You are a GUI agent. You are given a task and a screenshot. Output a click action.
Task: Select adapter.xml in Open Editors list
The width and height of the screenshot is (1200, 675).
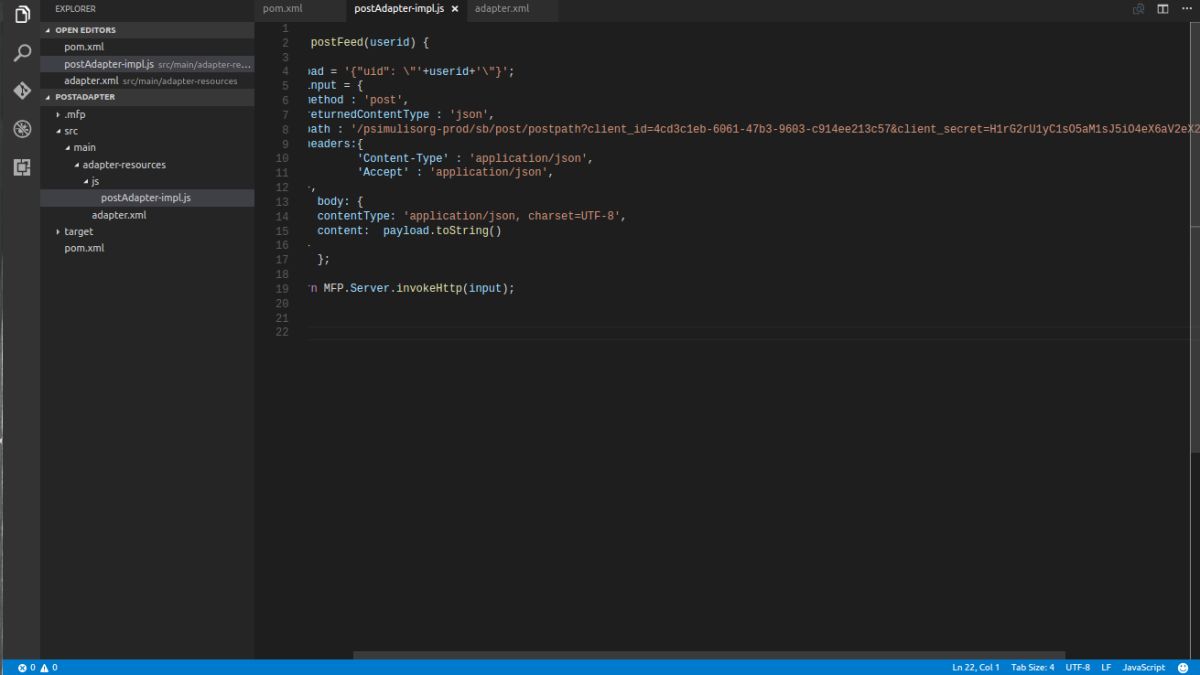(x=147, y=81)
